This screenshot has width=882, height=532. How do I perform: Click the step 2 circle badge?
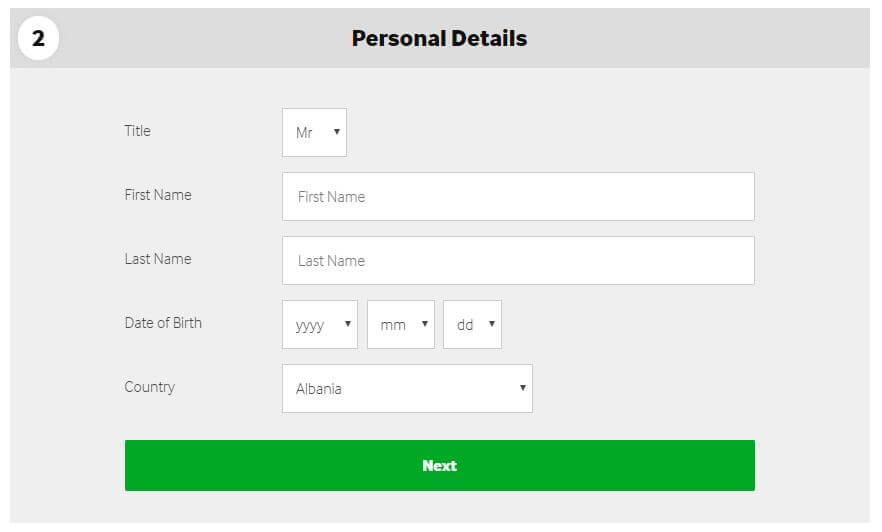(38, 38)
